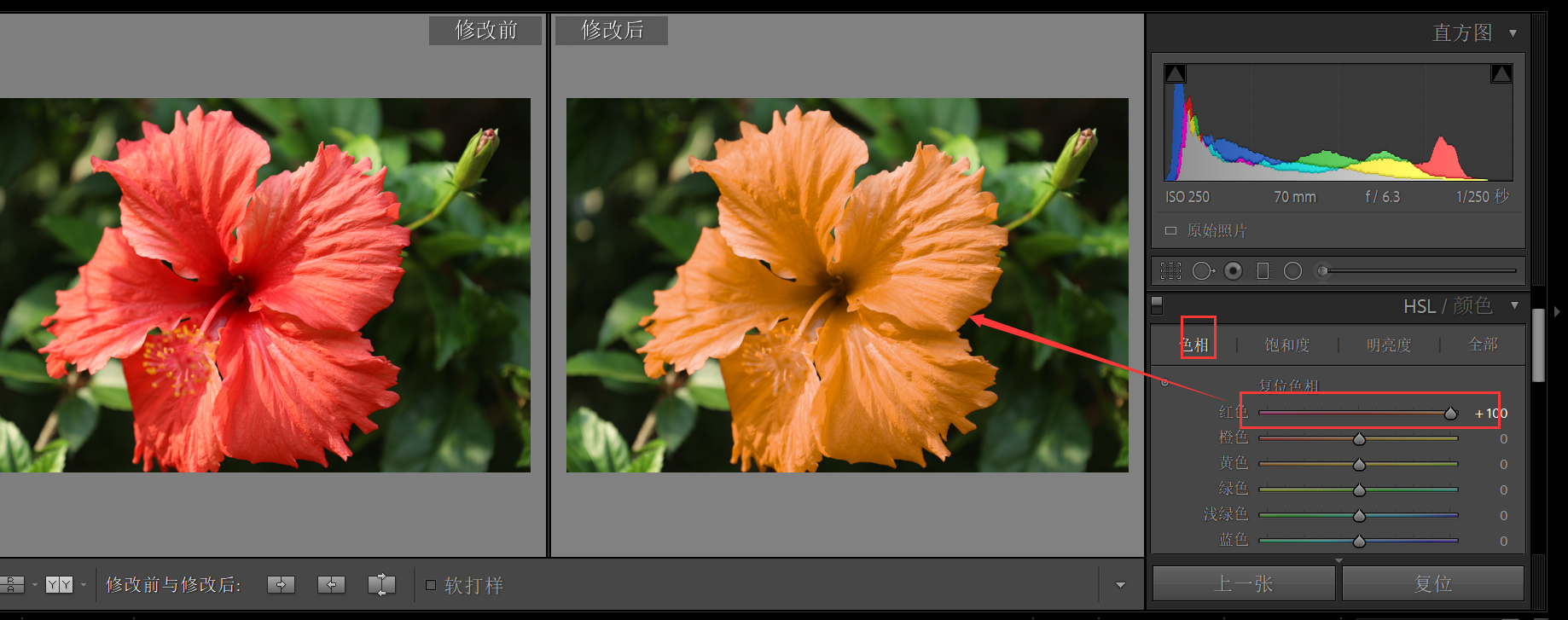Viewport: 1568px width, 620px height.
Task: Click the 黄色 hue slider handle
Action: (x=1359, y=464)
